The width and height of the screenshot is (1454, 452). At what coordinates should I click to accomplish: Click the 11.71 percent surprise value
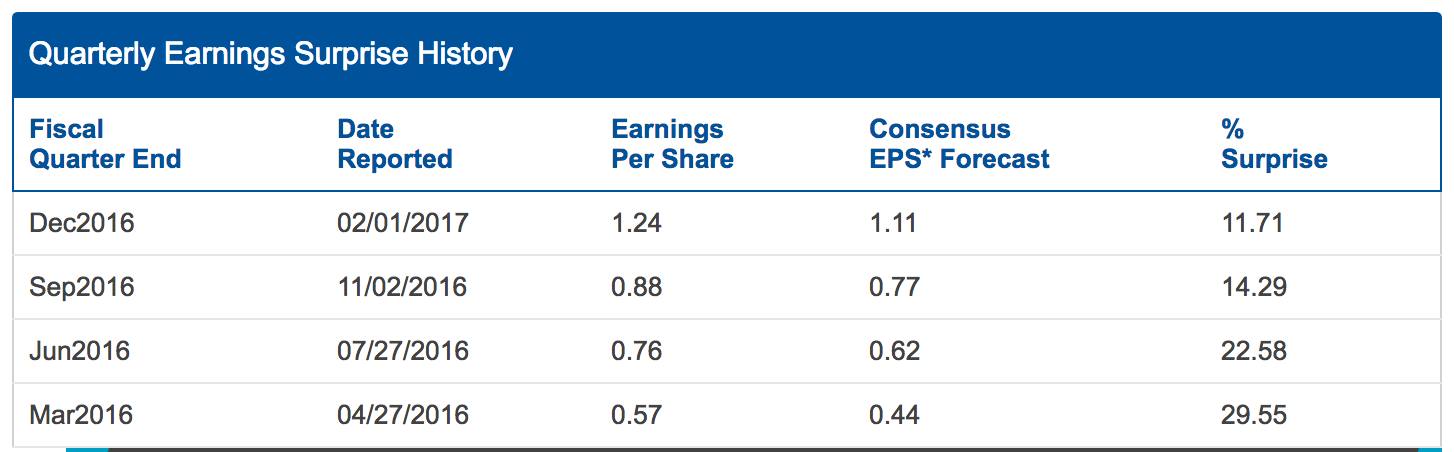(1252, 223)
